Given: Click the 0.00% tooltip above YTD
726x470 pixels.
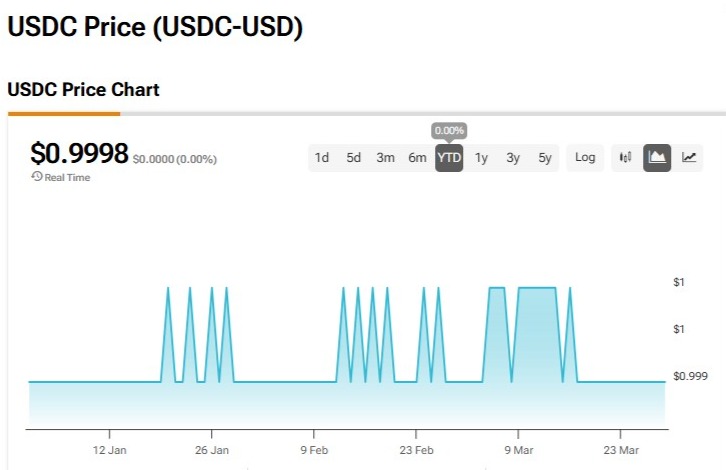Looking at the screenshot, I should coord(449,131).
